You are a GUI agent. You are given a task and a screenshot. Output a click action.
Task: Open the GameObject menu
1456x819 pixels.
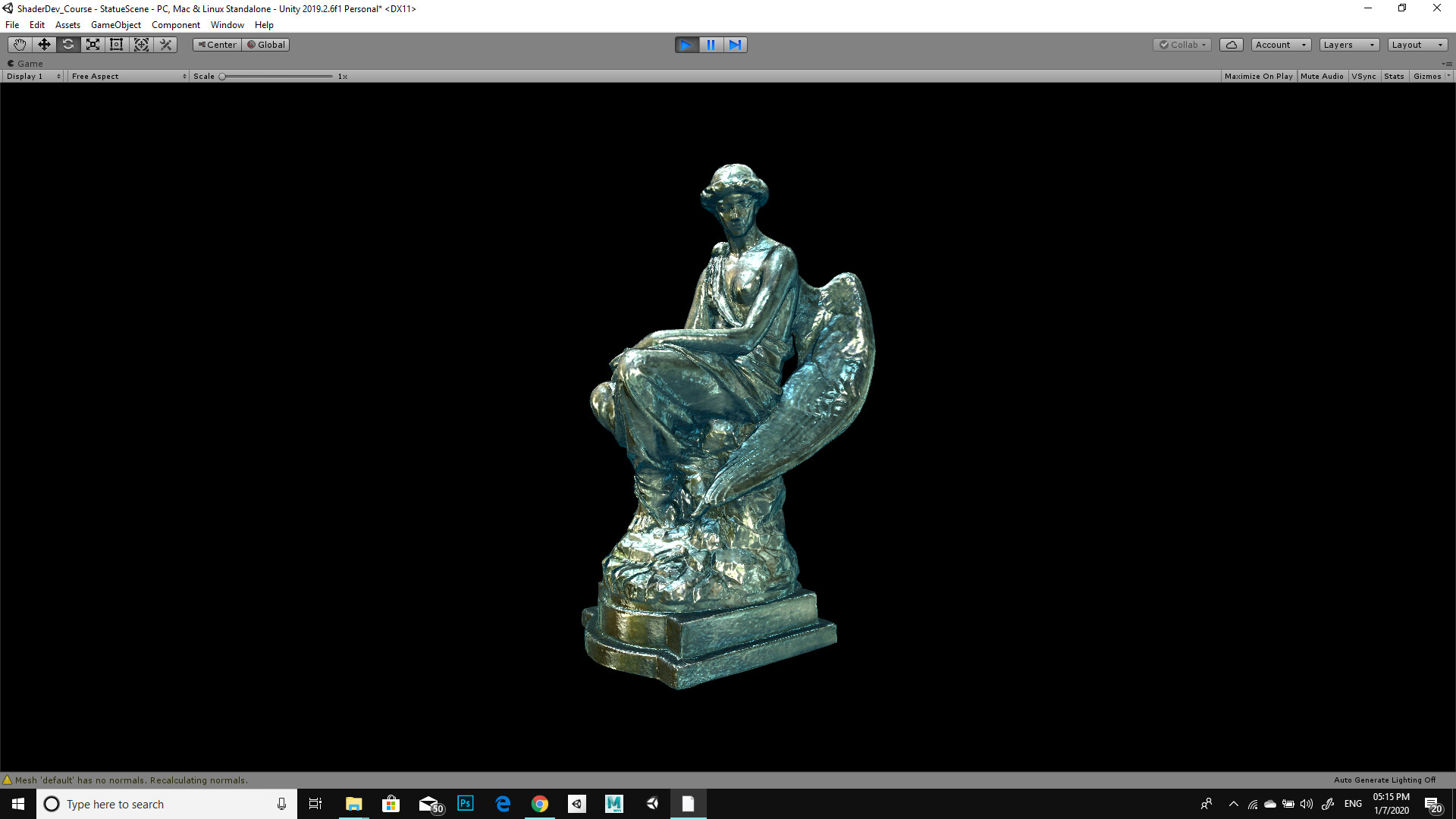[115, 24]
